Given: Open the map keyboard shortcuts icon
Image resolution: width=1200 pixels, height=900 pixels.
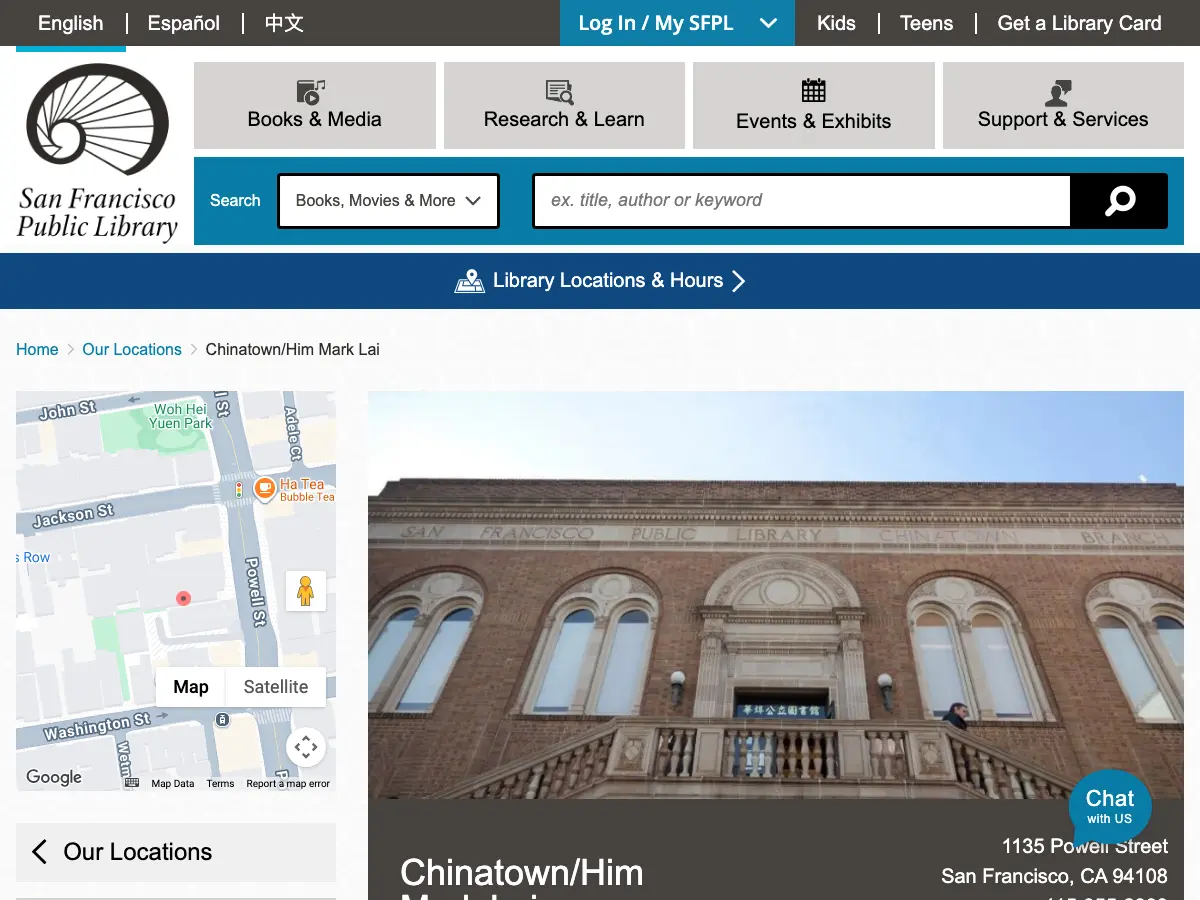Looking at the screenshot, I should [x=131, y=783].
